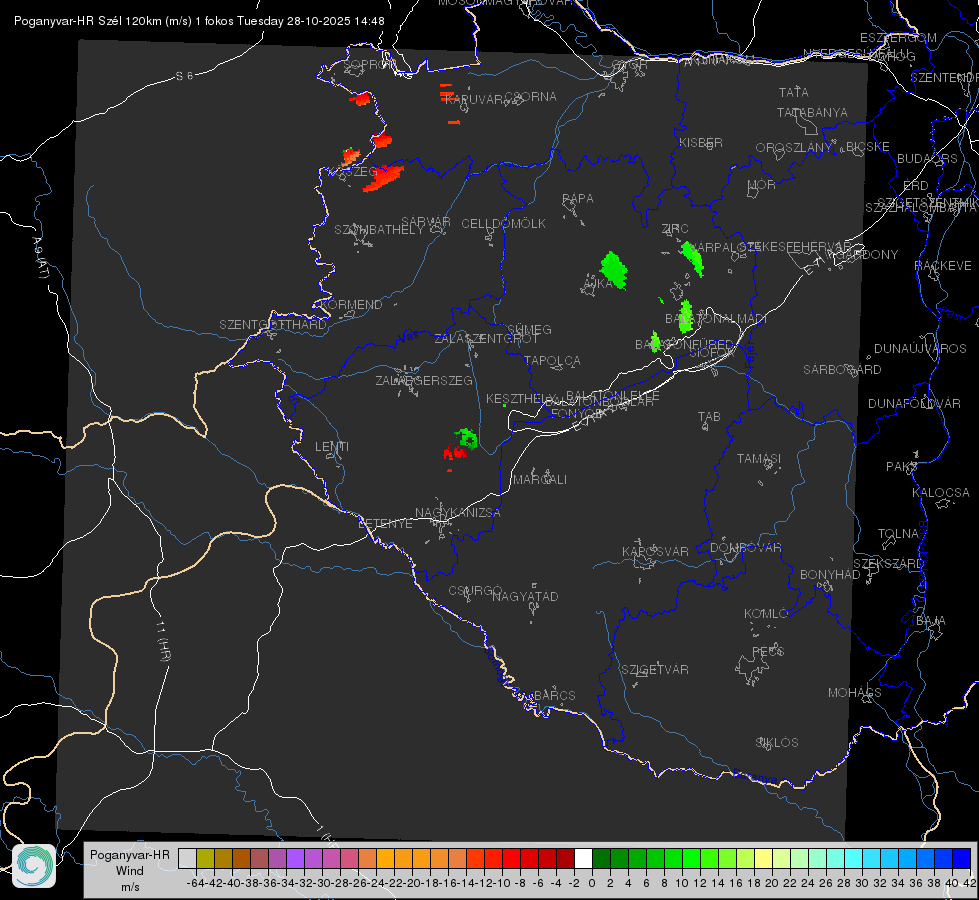Click the radar title text with date and time
This screenshot has width=979, height=900.
tap(199, 21)
